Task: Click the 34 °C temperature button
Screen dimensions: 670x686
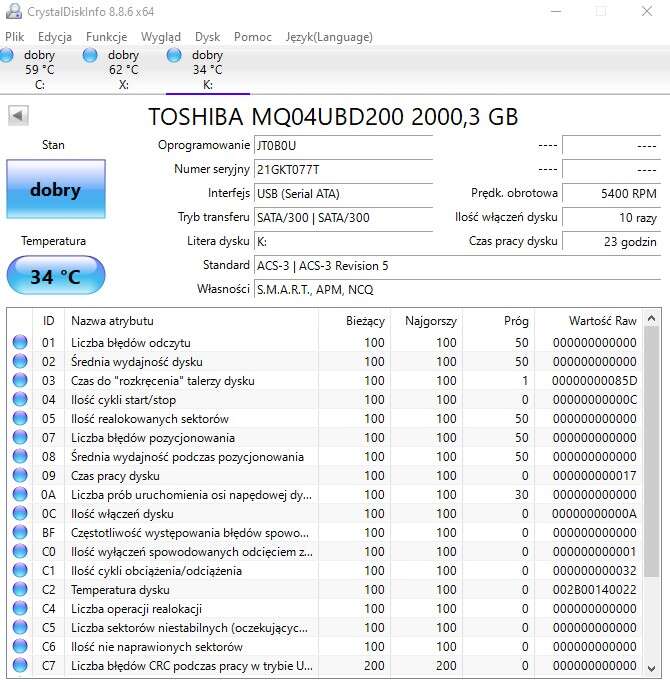Action: pos(55,276)
